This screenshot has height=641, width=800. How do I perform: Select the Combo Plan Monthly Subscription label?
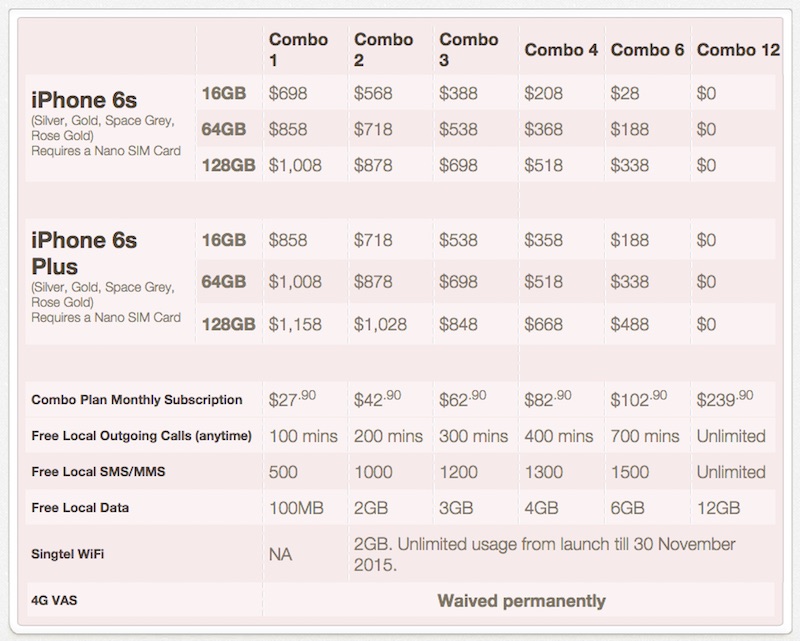click(136, 400)
